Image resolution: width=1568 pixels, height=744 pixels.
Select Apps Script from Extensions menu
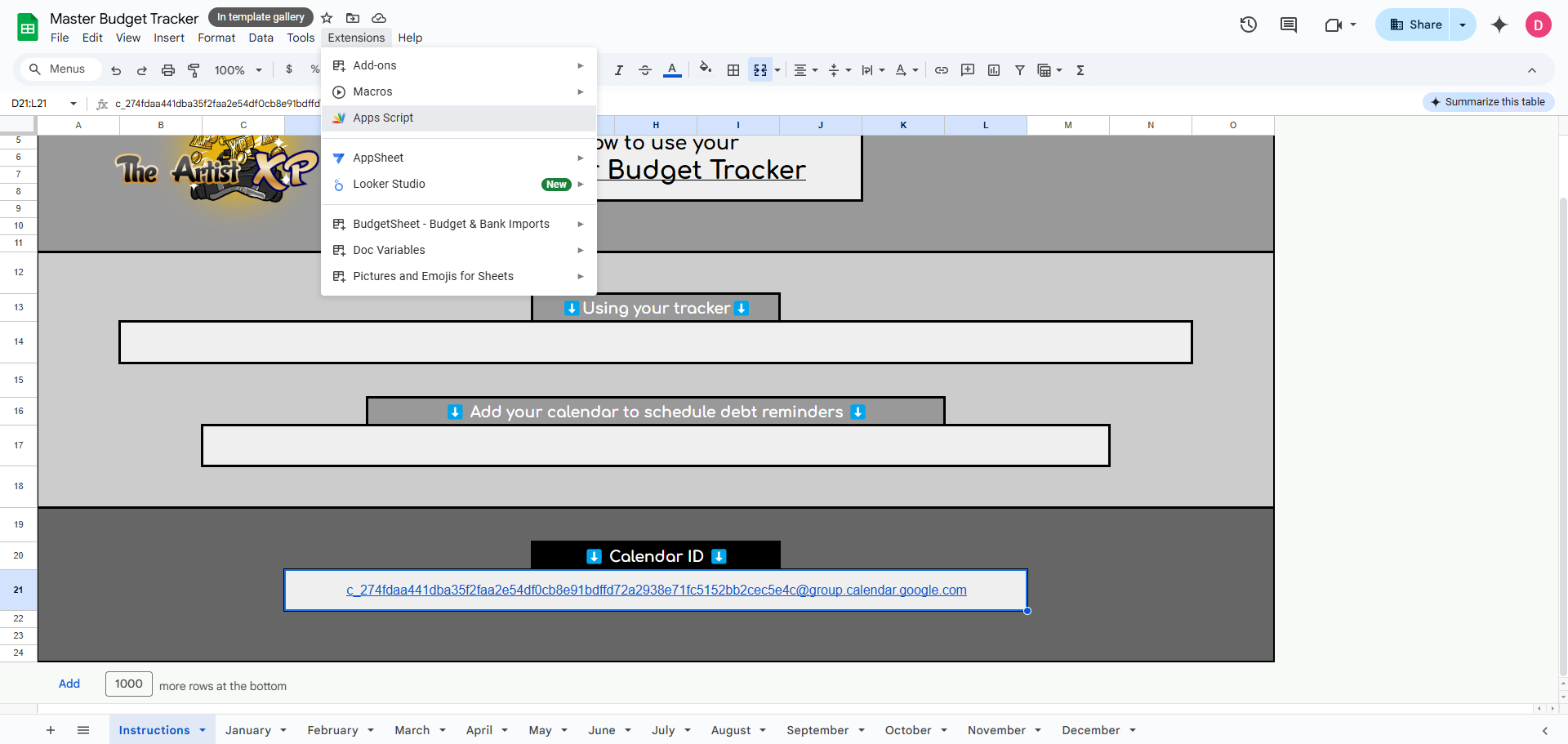(x=459, y=118)
